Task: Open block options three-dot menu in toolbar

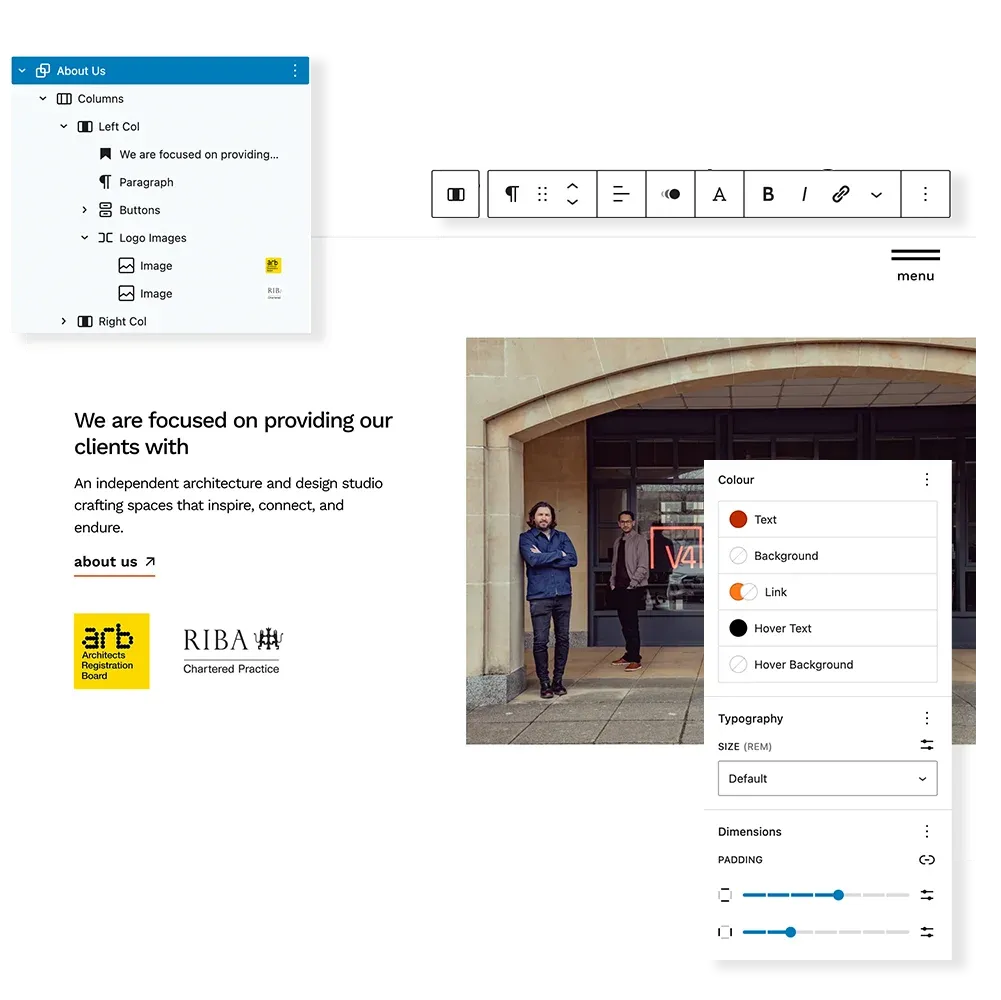Action: 925,194
